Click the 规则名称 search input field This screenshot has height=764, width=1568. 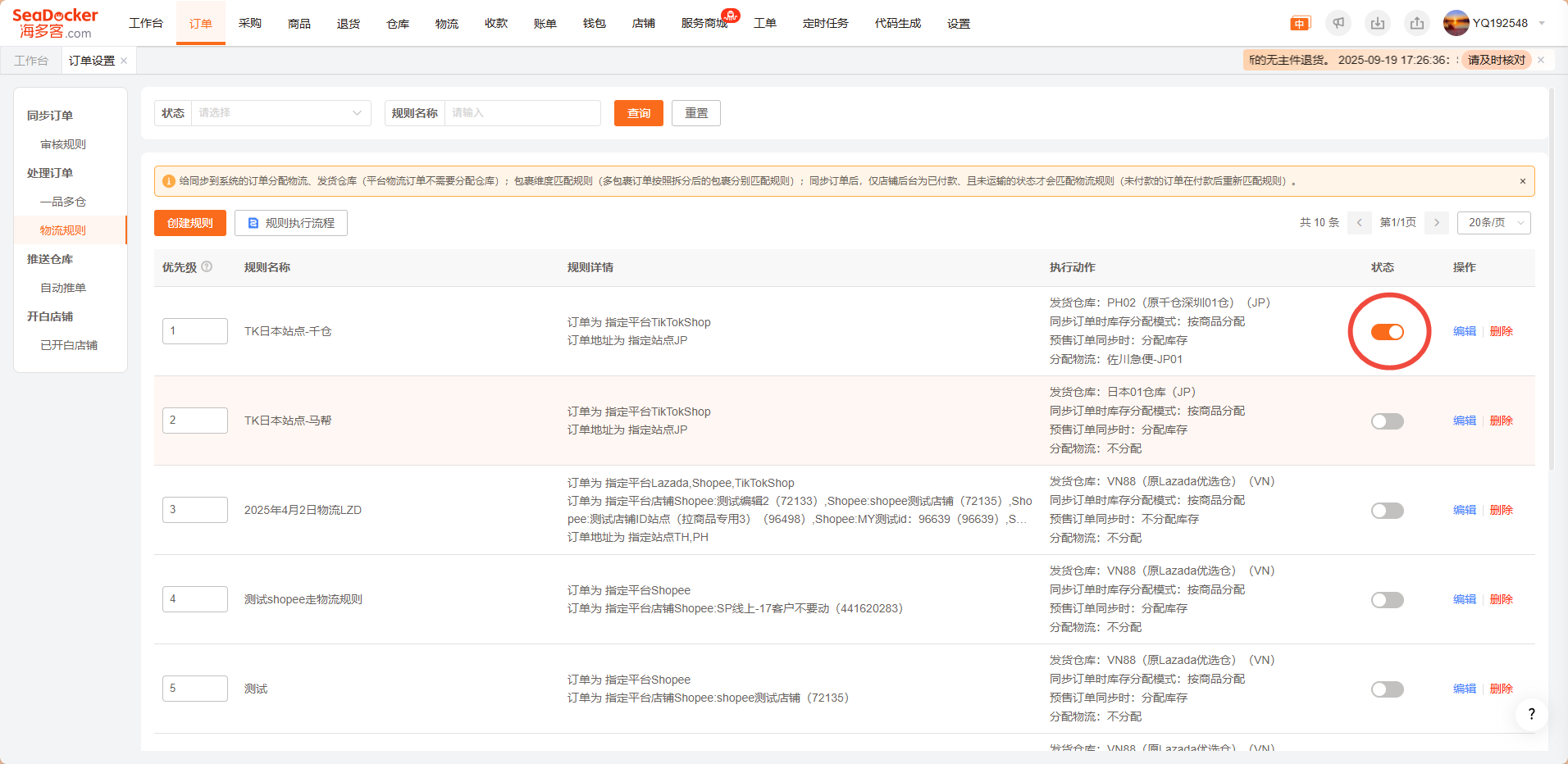tap(522, 113)
